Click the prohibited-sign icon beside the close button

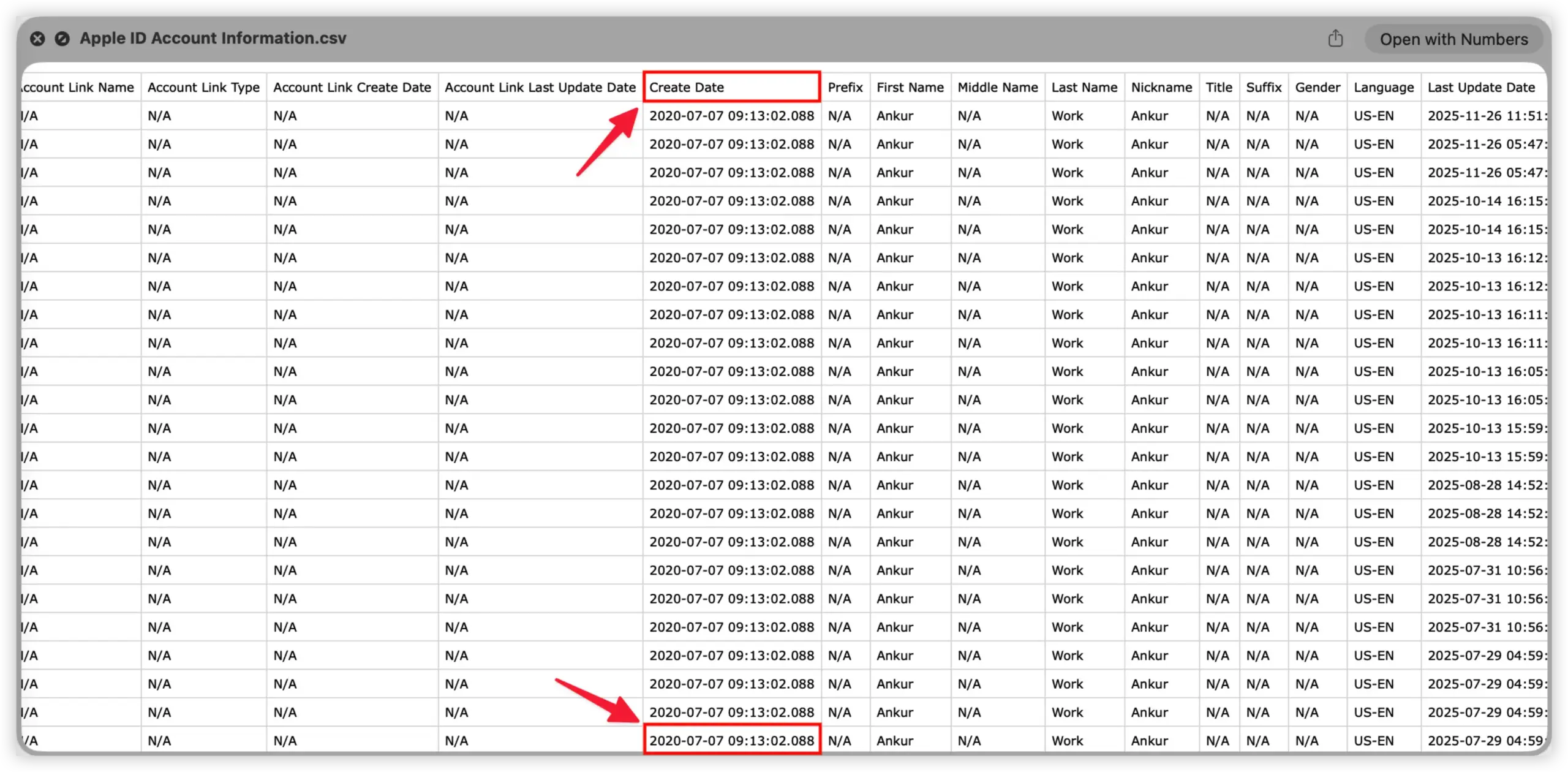tap(62, 38)
